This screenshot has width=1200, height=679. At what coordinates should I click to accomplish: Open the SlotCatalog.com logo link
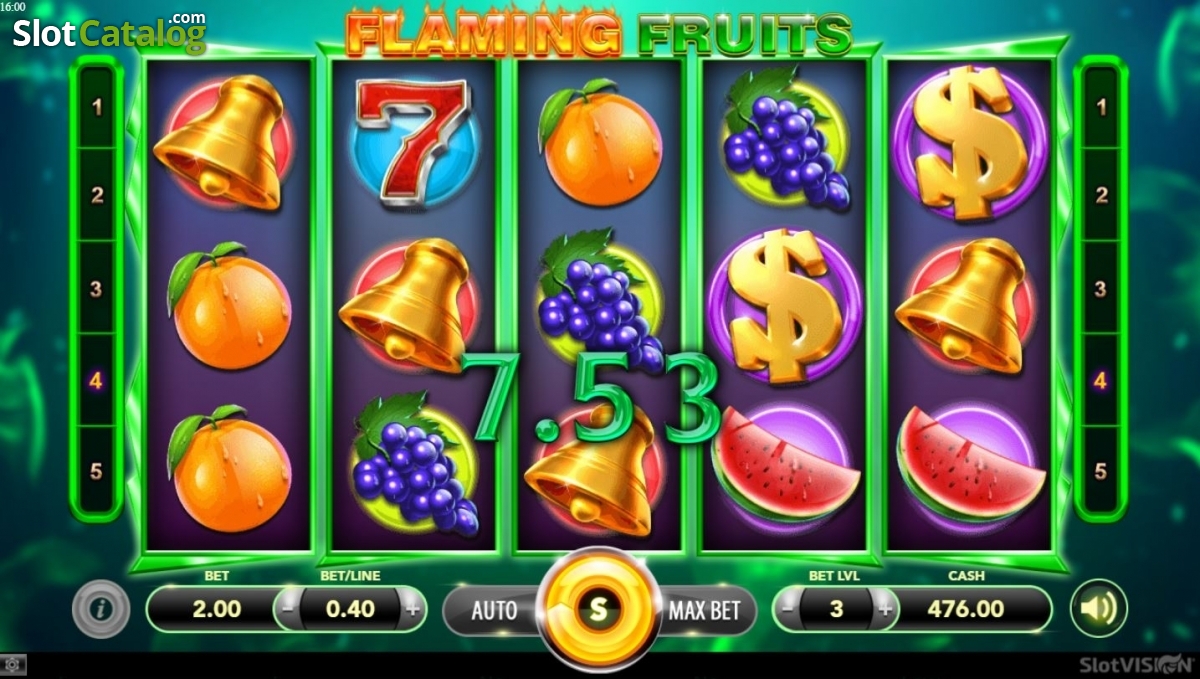(x=109, y=33)
